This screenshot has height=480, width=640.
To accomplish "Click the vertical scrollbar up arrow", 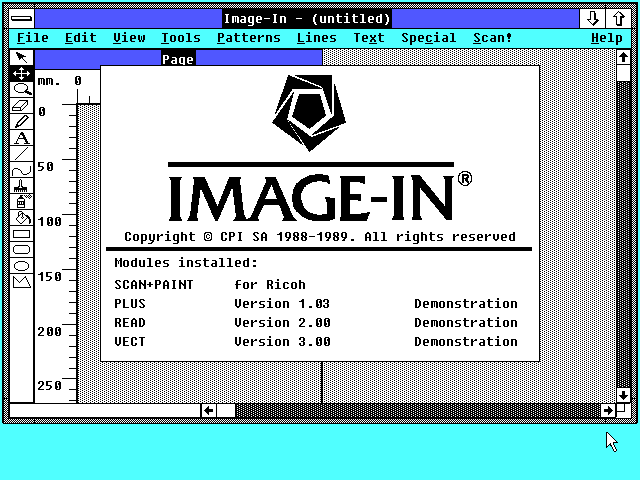I will point(623,57).
